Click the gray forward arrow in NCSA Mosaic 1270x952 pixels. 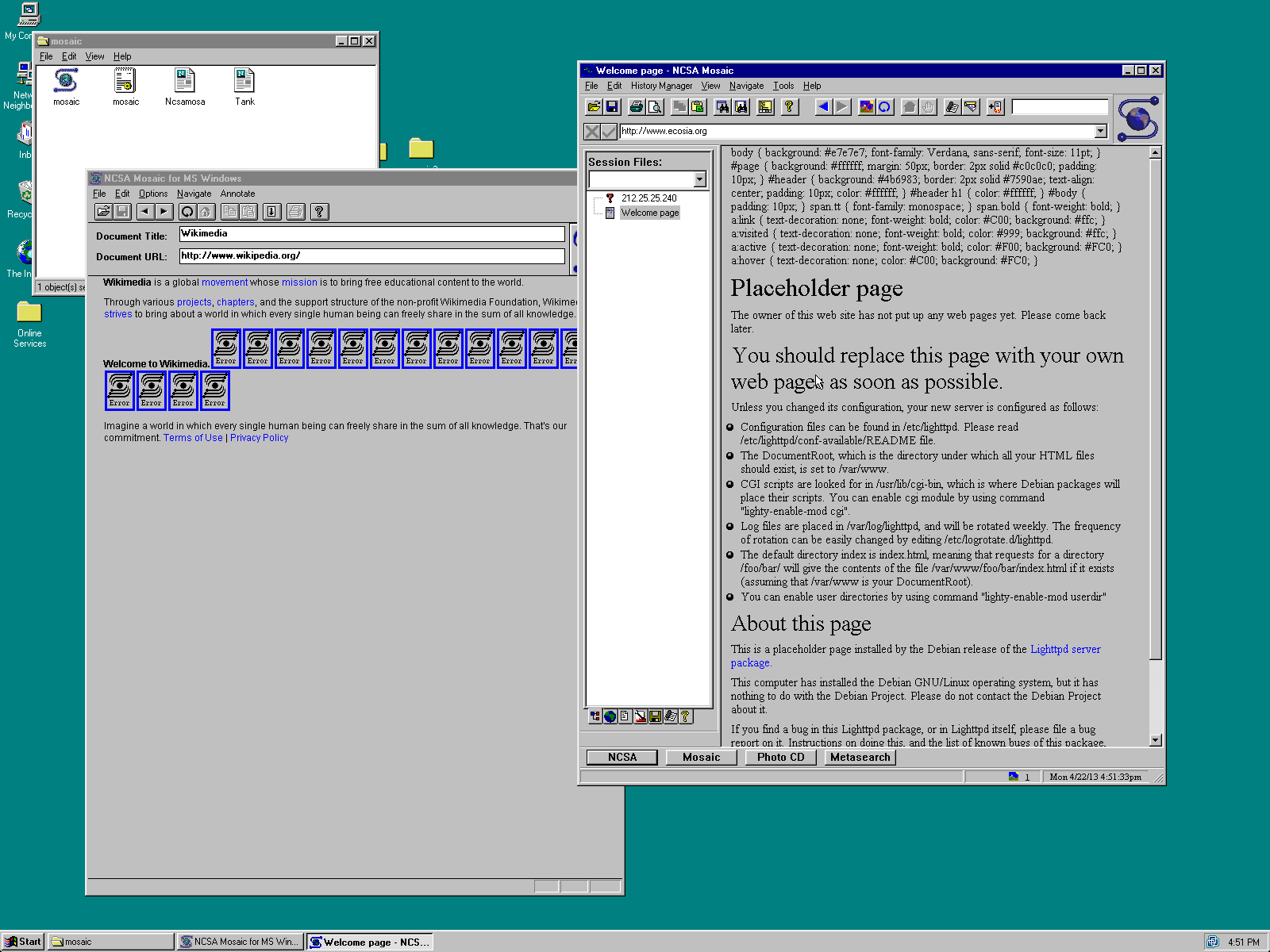[x=842, y=106]
